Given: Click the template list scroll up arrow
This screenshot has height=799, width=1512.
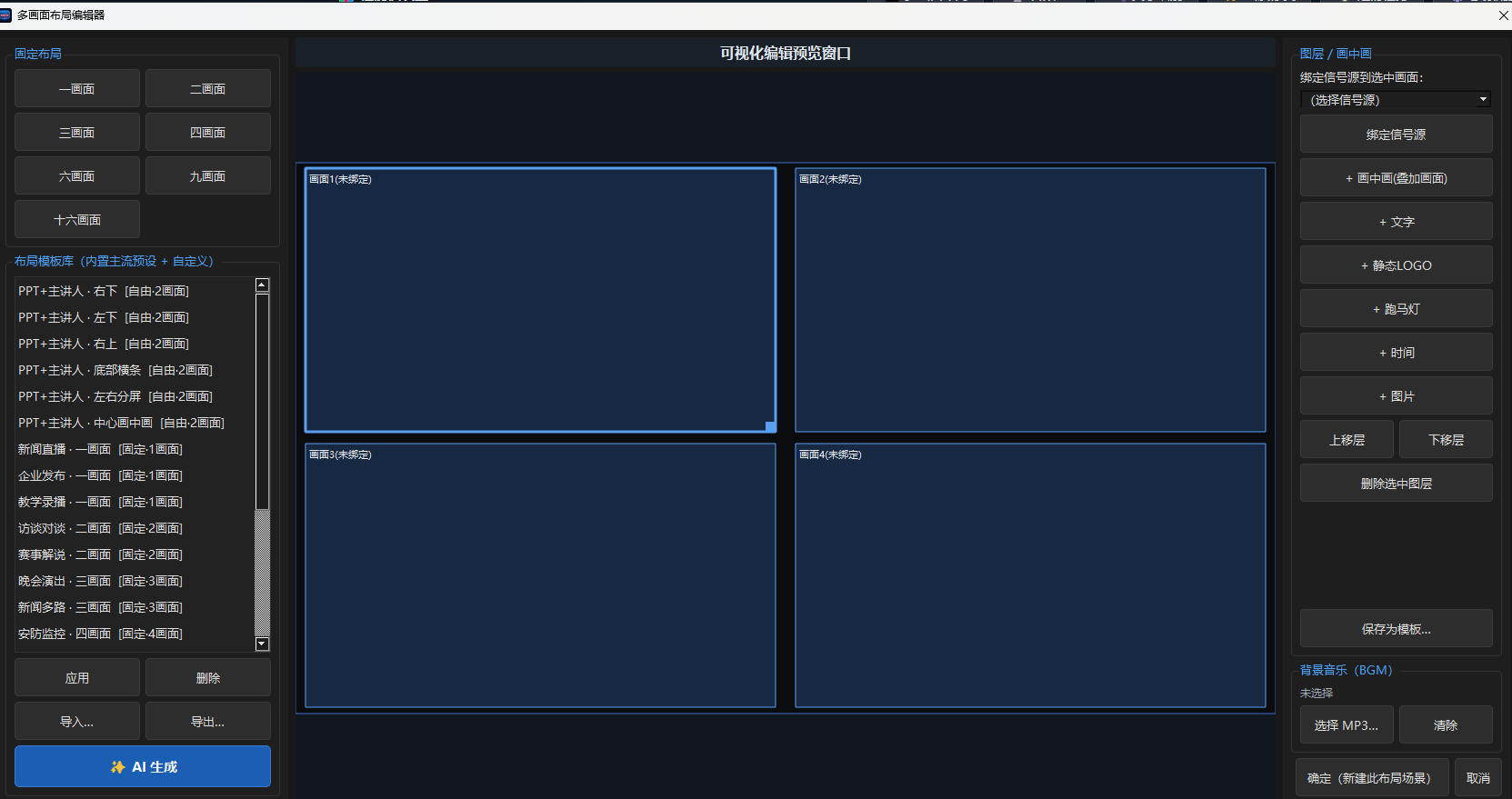Looking at the screenshot, I should tap(262, 285).
